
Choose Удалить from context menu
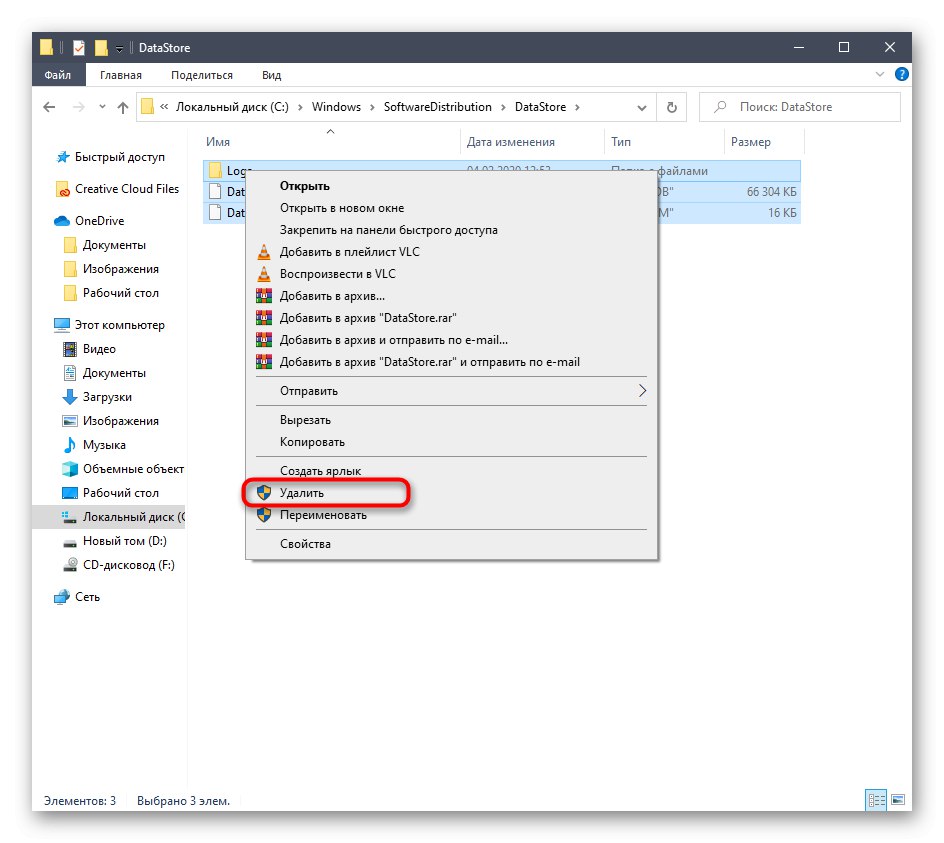pos(452,493)
